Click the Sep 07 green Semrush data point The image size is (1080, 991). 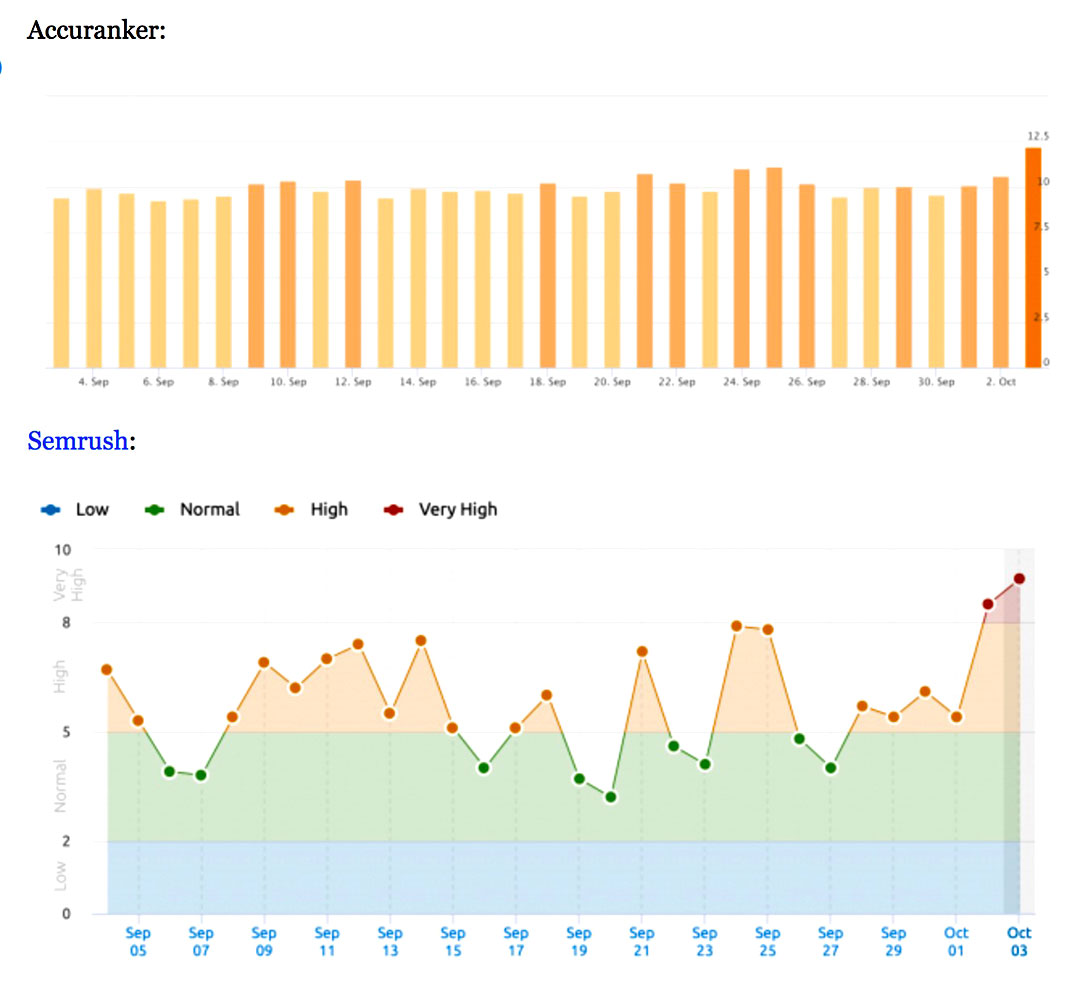pos(201,775)
